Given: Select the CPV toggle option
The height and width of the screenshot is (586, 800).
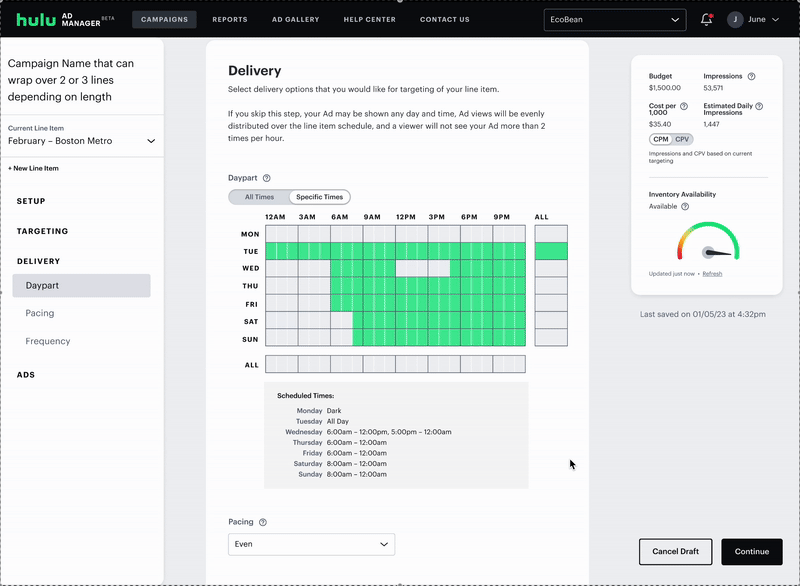Looking at the screenshot, I should click(x=682, y=139).
